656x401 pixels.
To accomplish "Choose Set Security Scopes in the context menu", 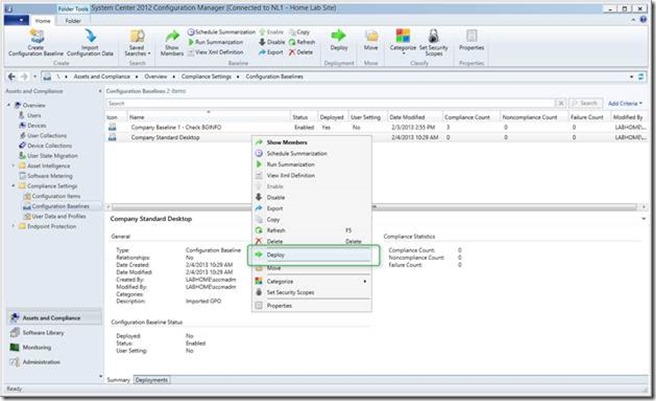I will pyautogui.click(x=311, y=292).
